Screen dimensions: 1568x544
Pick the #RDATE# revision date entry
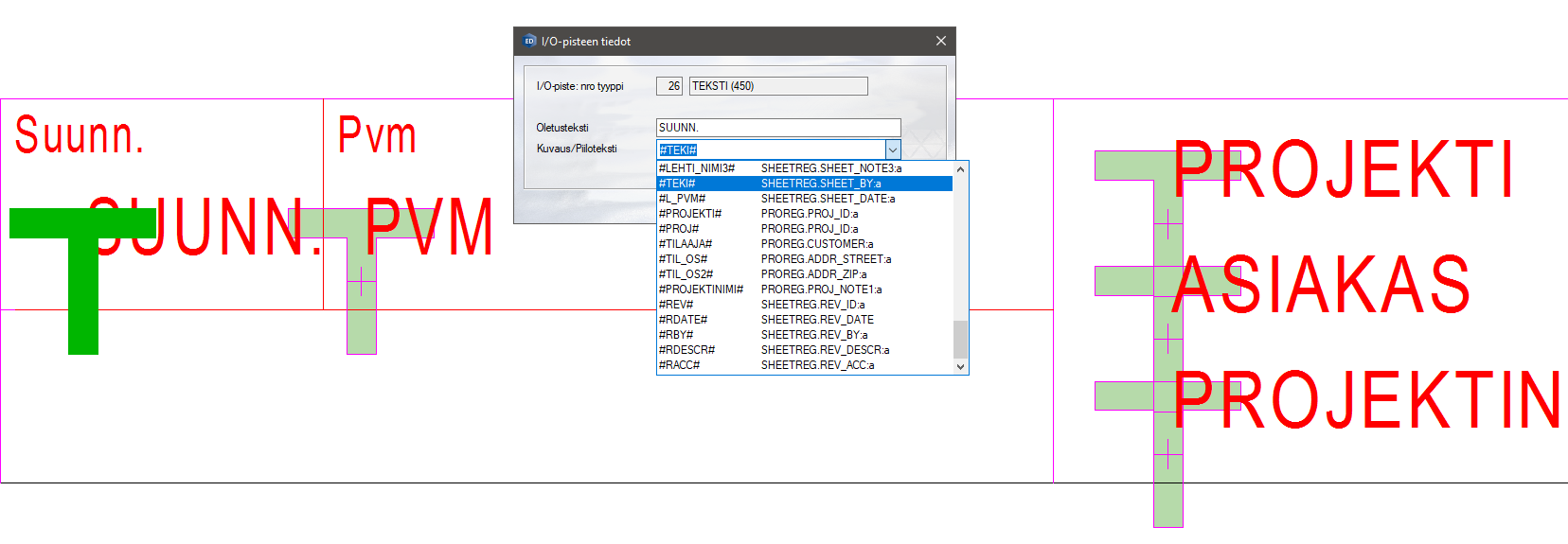(x=804, y=320)
